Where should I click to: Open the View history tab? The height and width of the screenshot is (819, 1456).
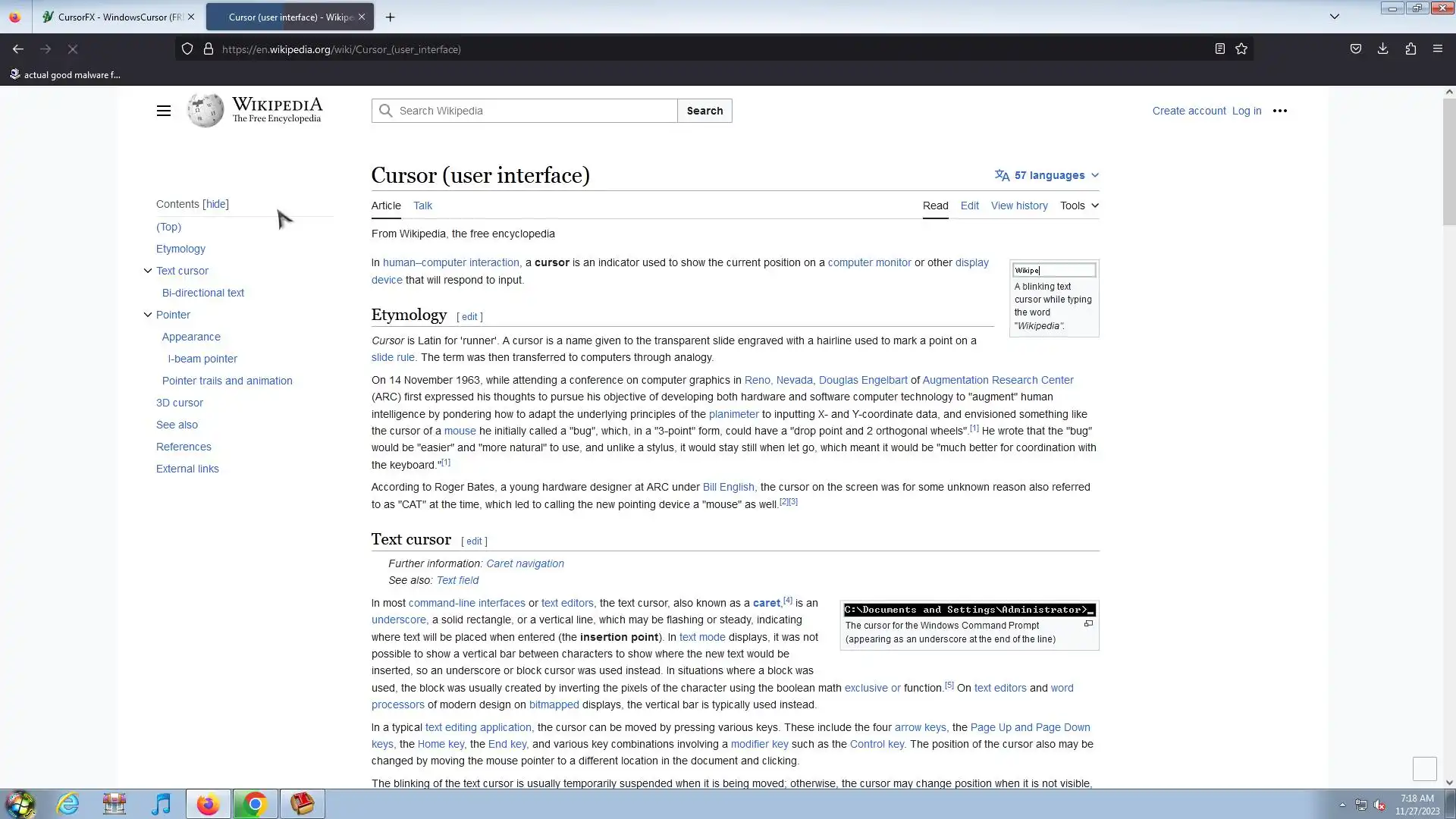tap(1018, 206)
